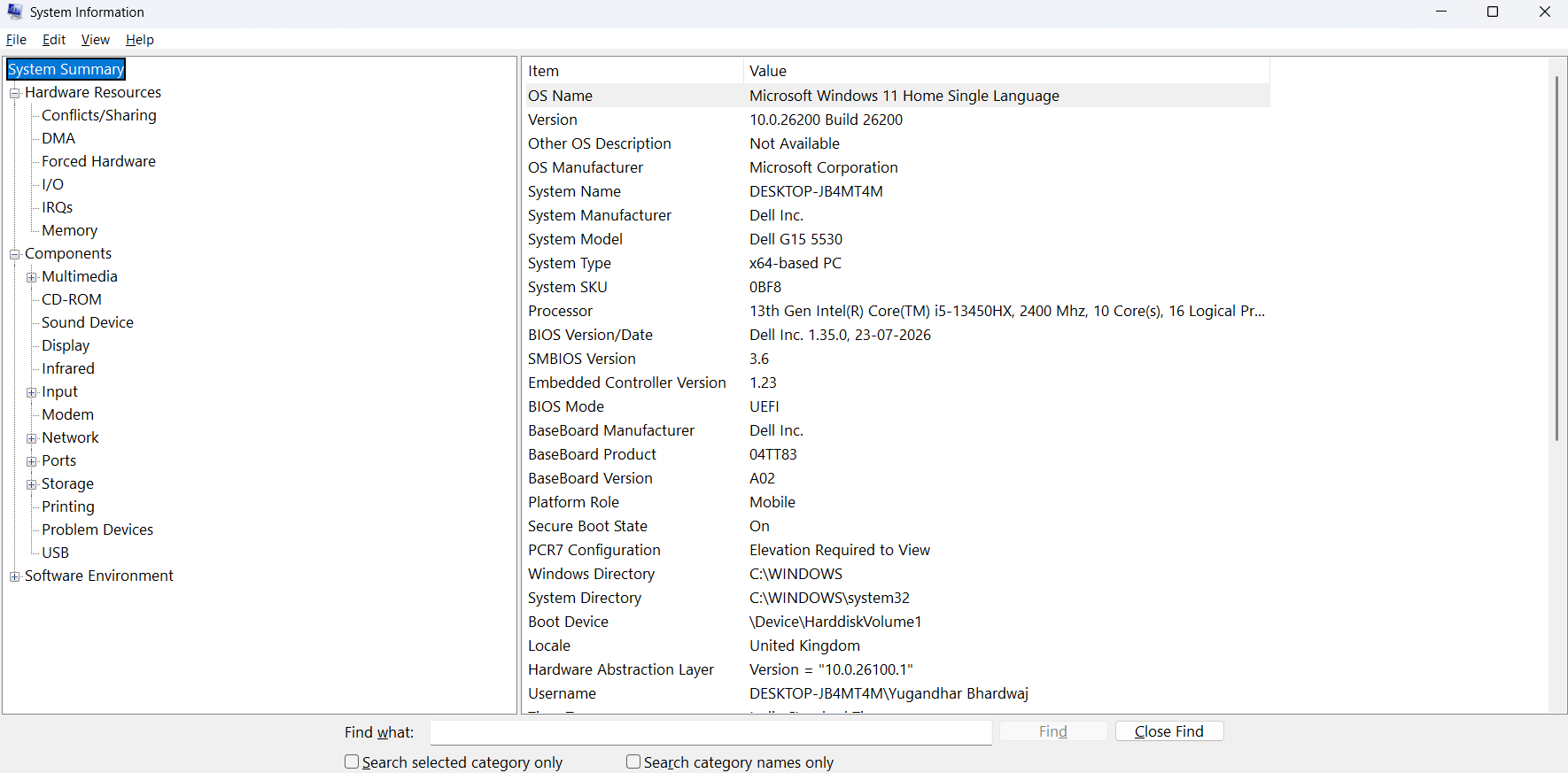The height and width of the screenshot is (773, 1568).
Task: Click the Find button beside the search box
Action: pyautogui.click(x=1053, y=731)
